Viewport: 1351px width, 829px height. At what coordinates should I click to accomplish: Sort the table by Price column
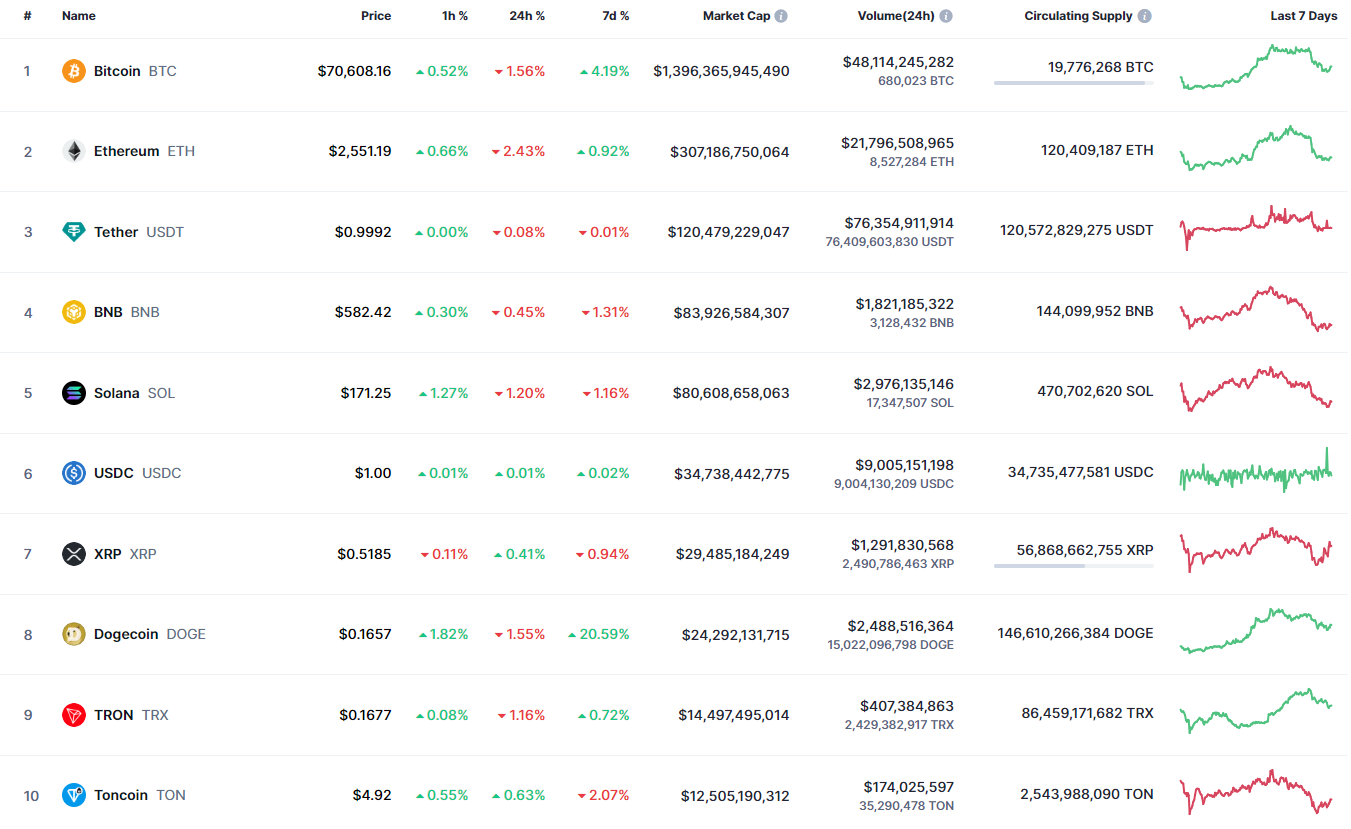click(x=376, y=16)
